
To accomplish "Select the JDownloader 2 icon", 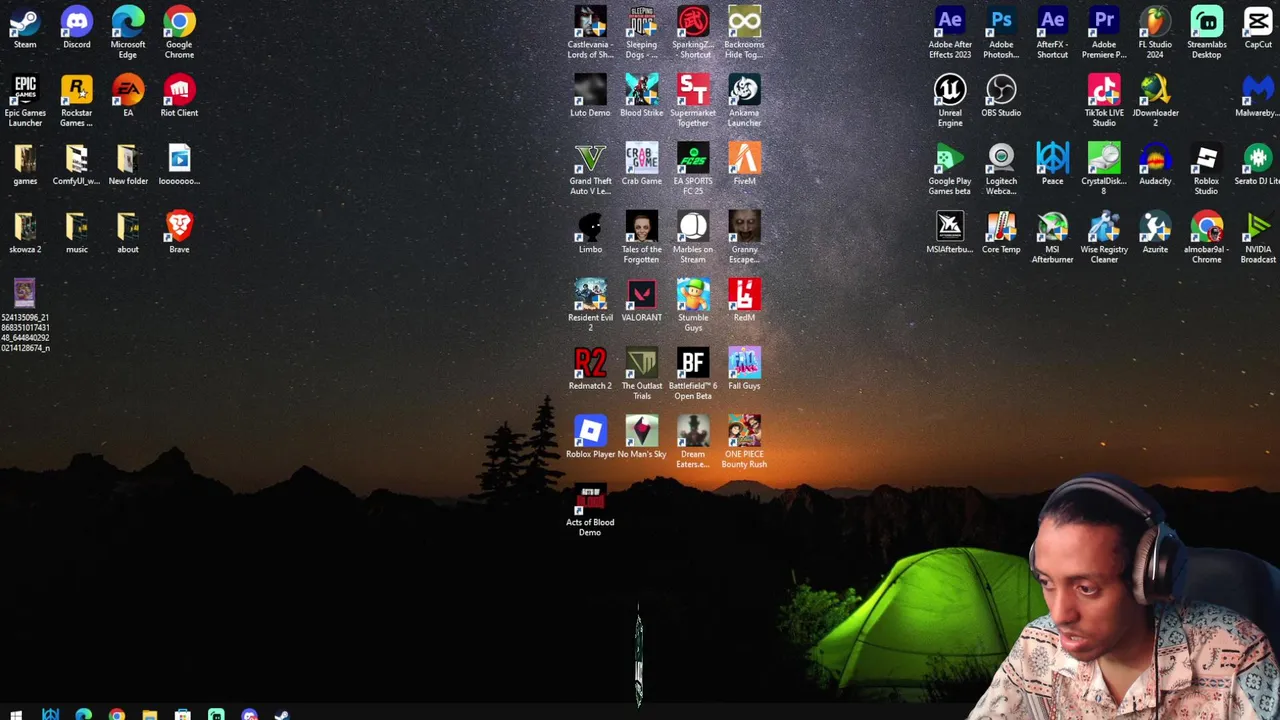I will pyautogui.click(x=1155, y=90).
